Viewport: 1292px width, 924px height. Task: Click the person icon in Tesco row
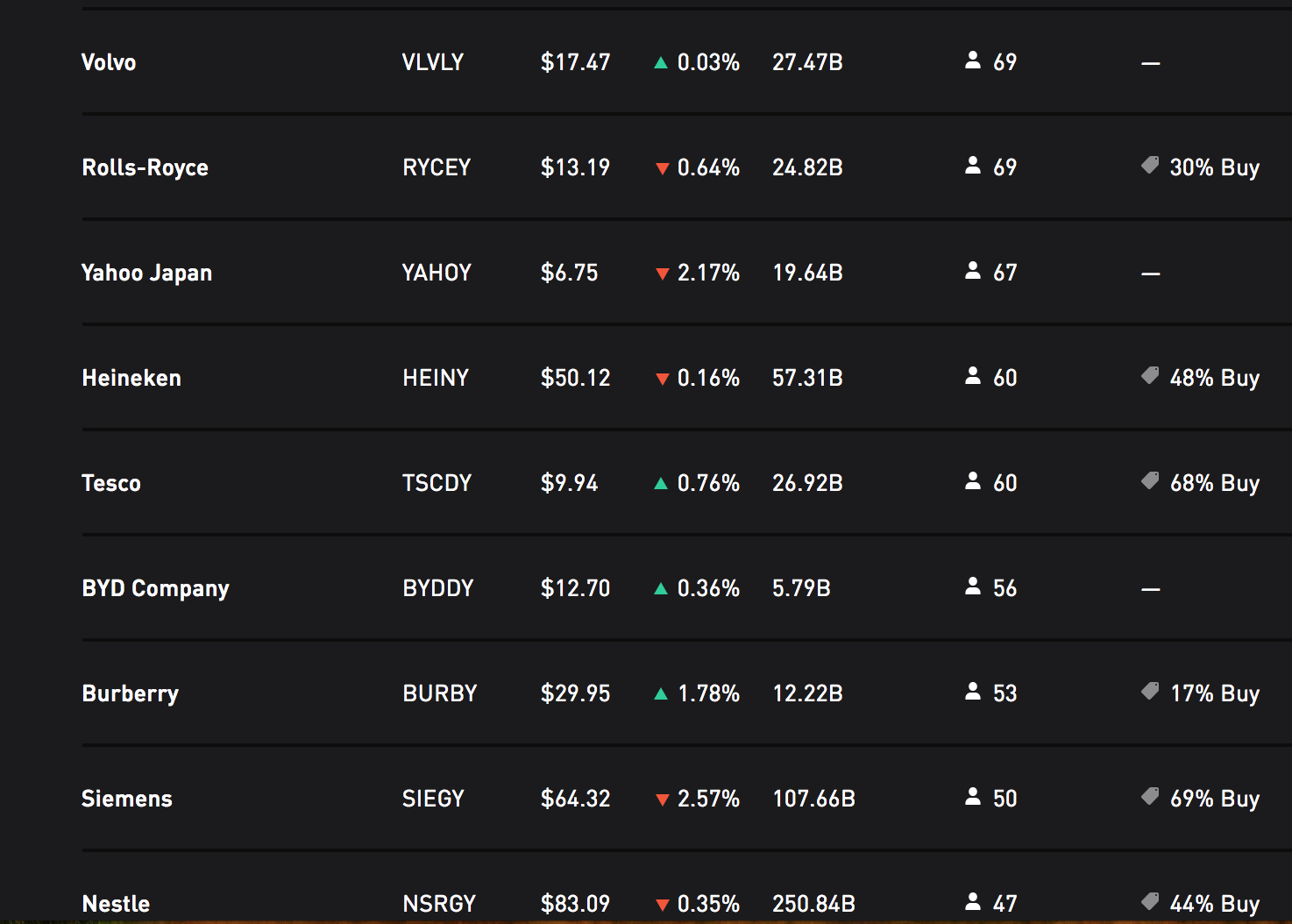coord(973,480)
